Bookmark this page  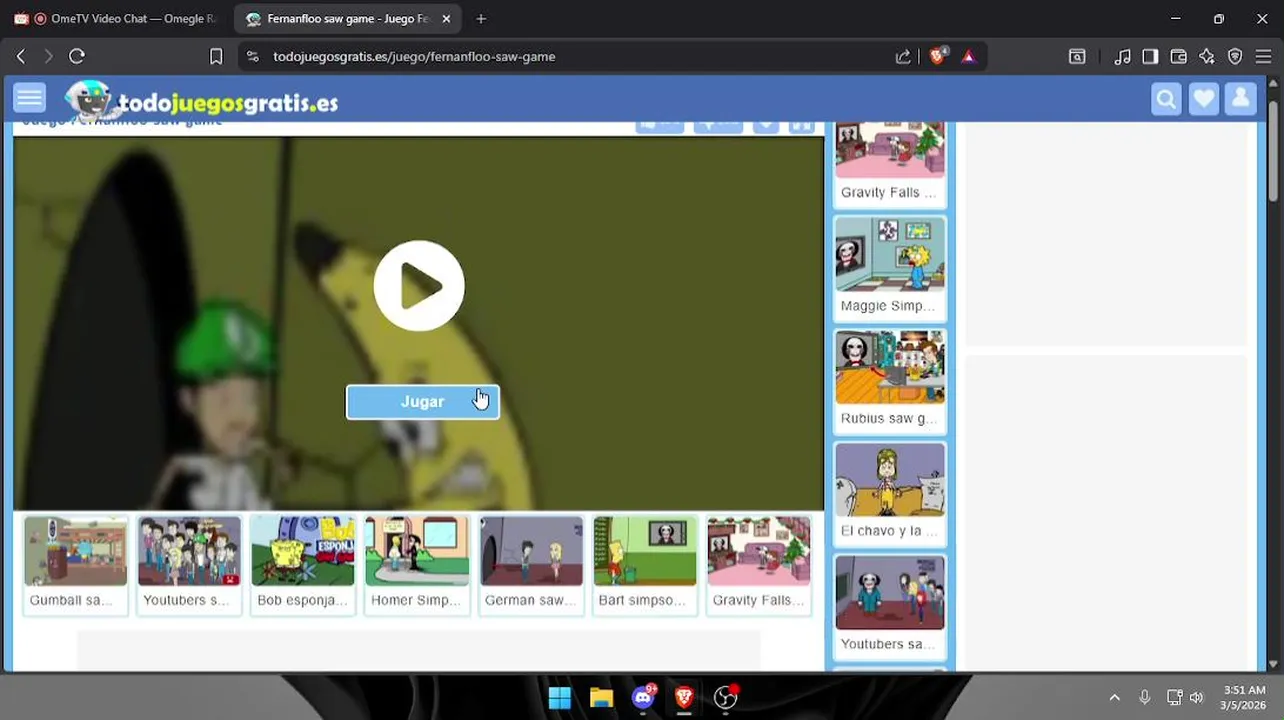pos(216,57)
